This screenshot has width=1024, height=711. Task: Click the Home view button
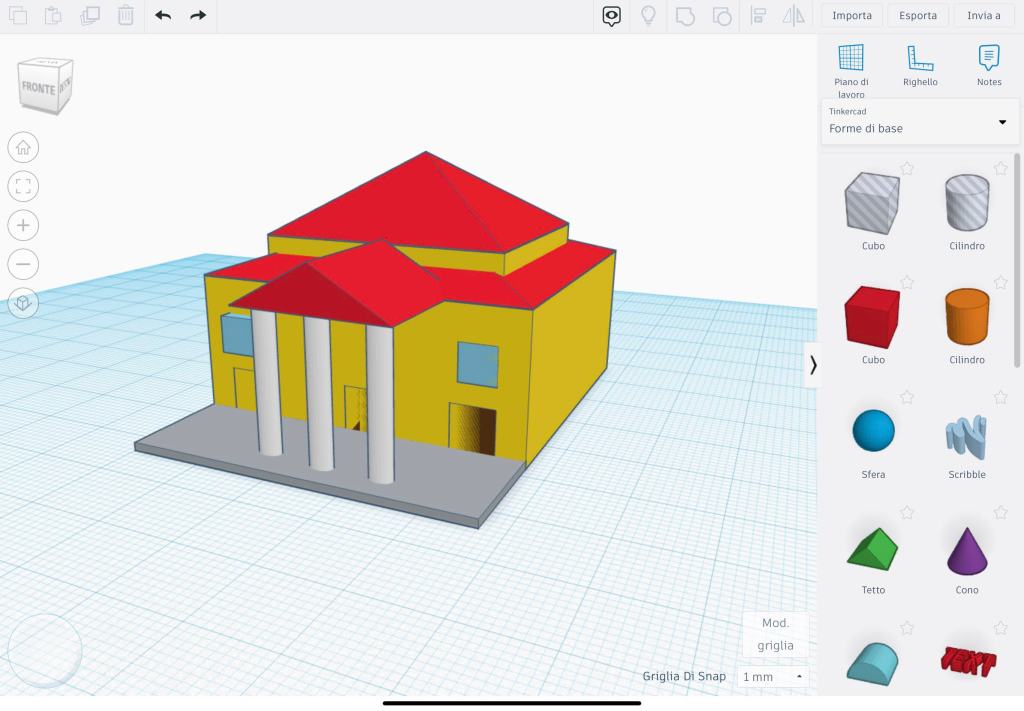click(23, 148)
